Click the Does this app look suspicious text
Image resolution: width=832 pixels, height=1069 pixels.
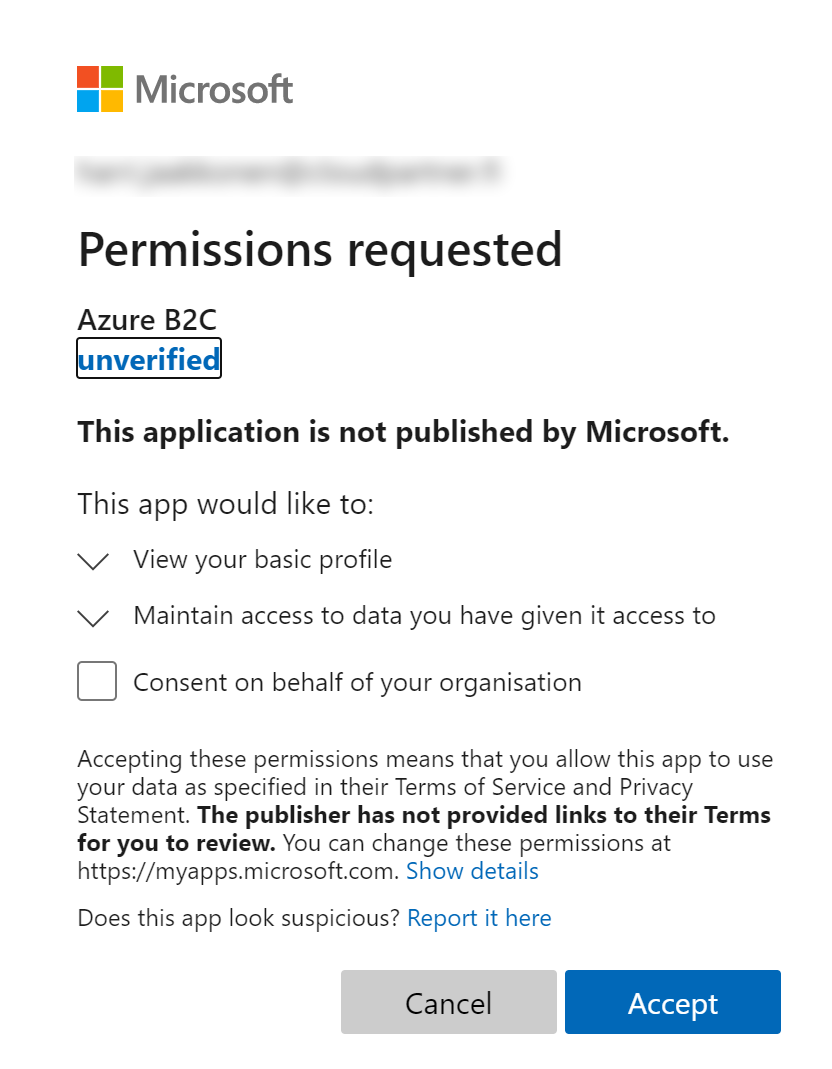(238, 918)
